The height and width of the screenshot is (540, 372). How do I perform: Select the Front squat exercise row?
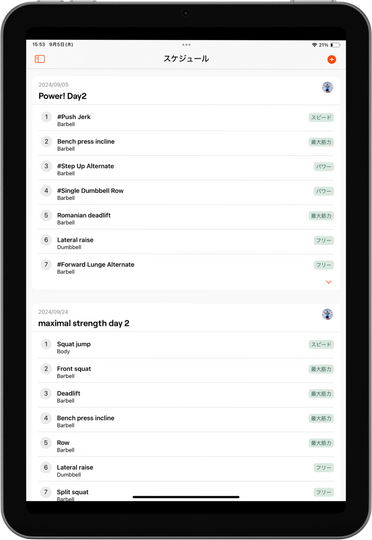pos(186,372)
